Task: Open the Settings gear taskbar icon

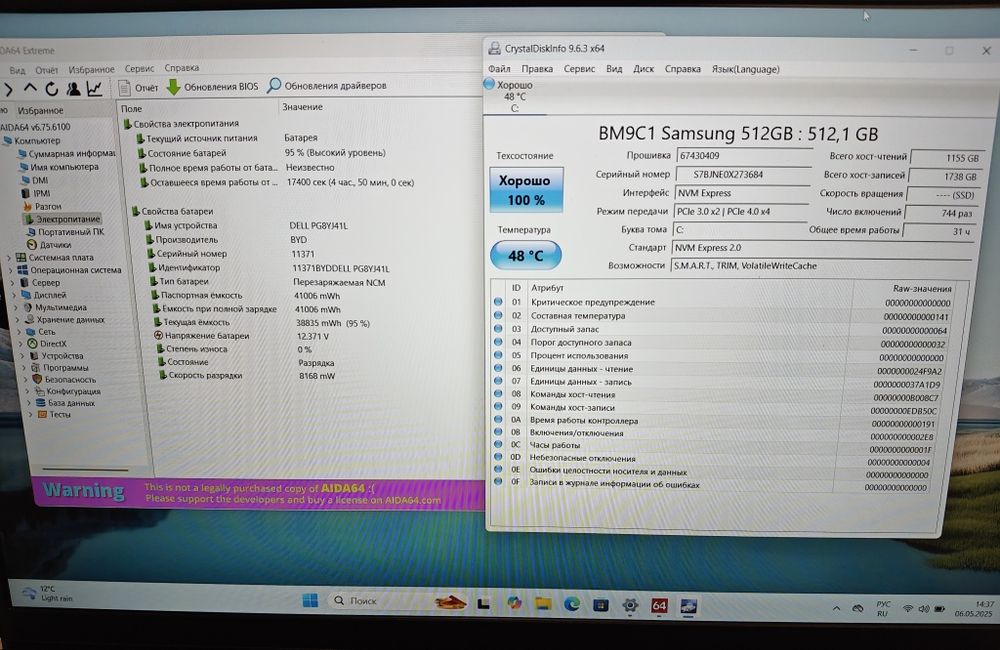Action: [x=630, y=605]
